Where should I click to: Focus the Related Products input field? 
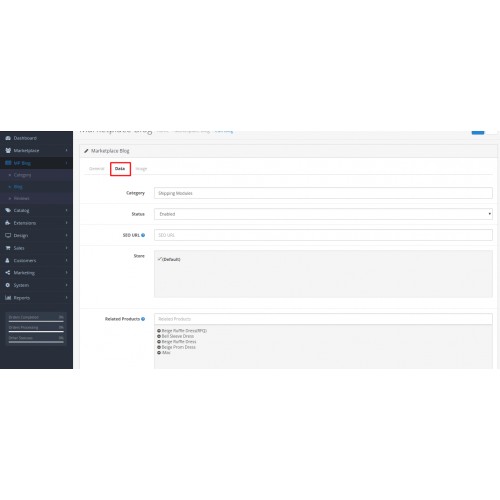pos(323,319)
